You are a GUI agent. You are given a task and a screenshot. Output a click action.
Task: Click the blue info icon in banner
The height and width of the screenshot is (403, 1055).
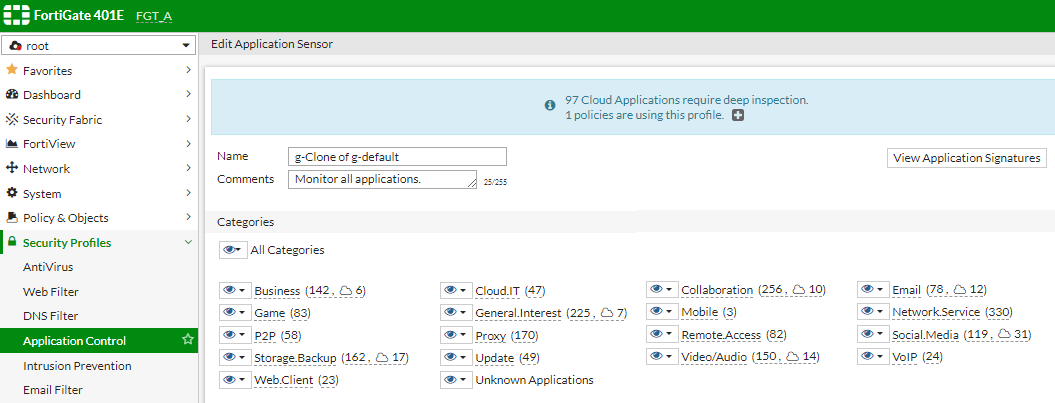coord(549,105)
